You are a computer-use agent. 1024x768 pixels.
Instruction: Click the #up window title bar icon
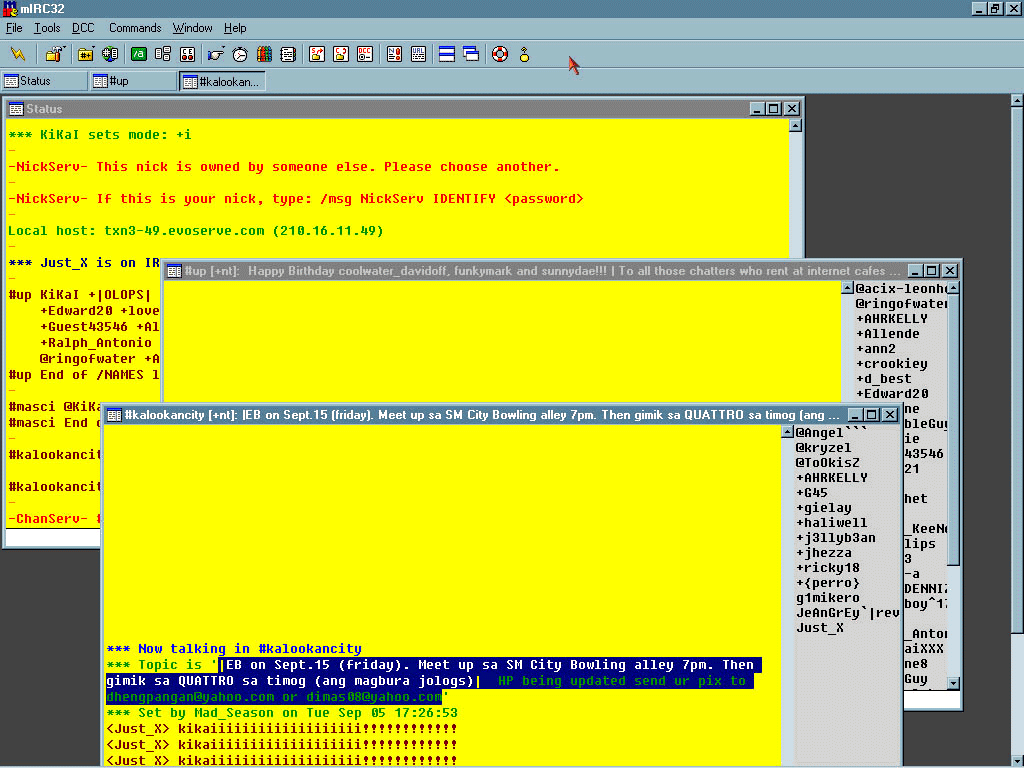174,271
